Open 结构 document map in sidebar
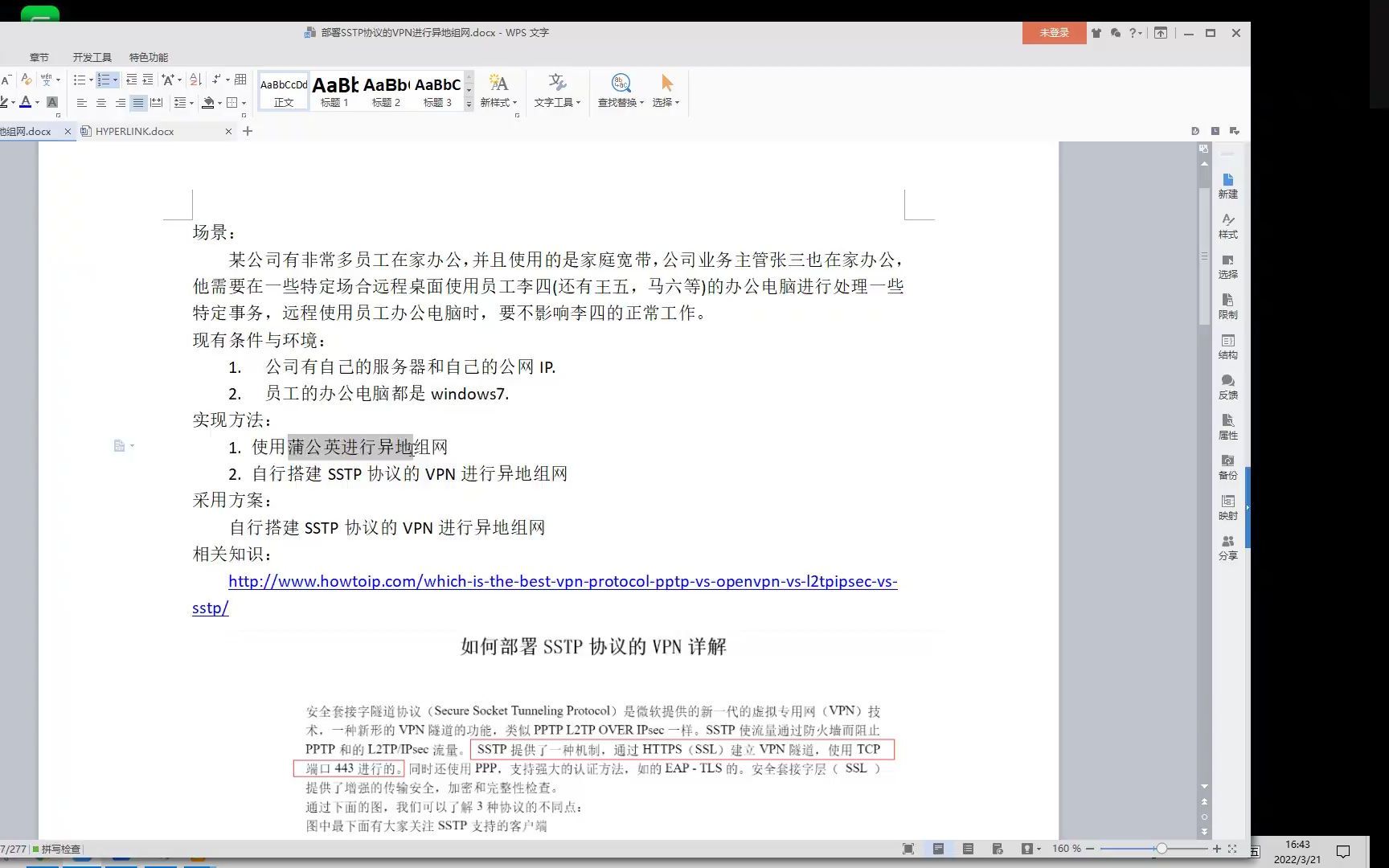The height and width of the screenshot is (868, 1389). click(1227, 346)
